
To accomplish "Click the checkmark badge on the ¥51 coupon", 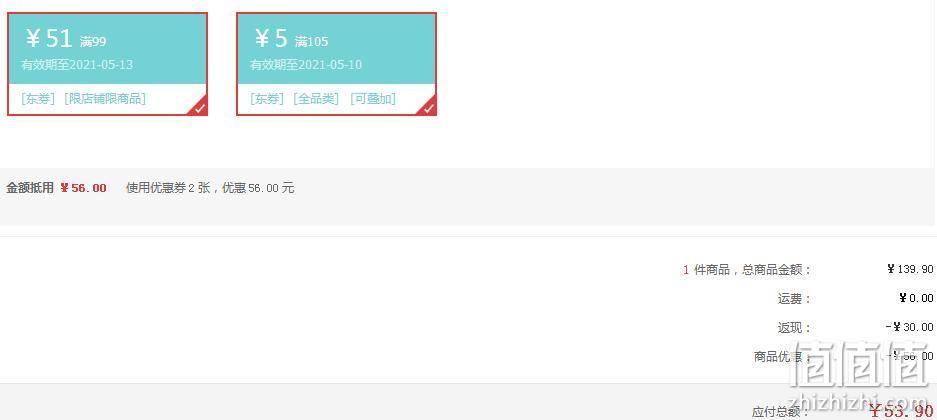I will coord(200,108).
